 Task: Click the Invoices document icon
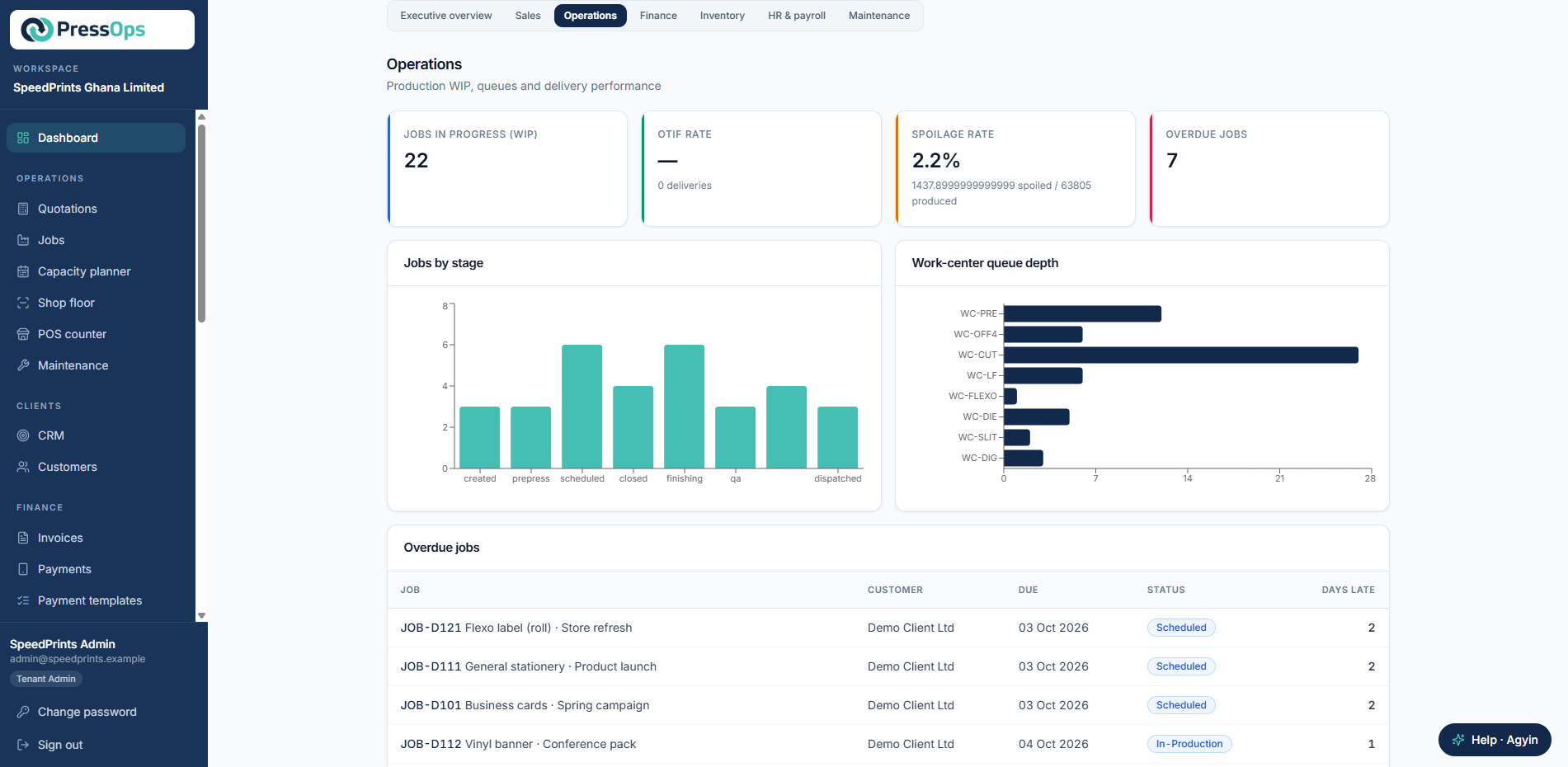coord(23,538)
